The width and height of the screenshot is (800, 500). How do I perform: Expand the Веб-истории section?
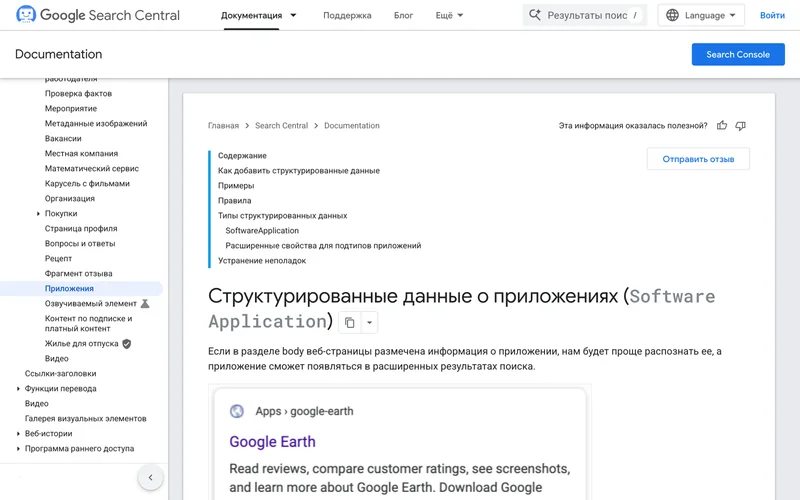18,434
